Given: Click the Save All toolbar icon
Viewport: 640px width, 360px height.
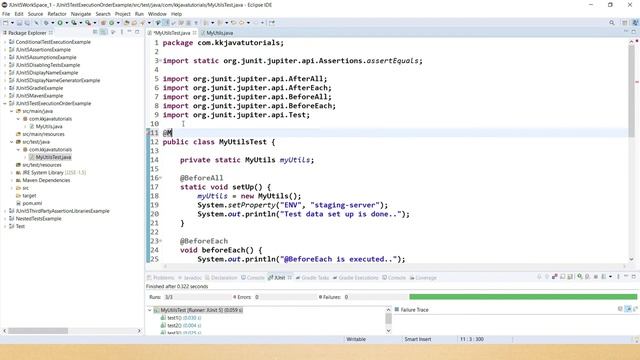Looking at the screenshot, I should [27, 23].
